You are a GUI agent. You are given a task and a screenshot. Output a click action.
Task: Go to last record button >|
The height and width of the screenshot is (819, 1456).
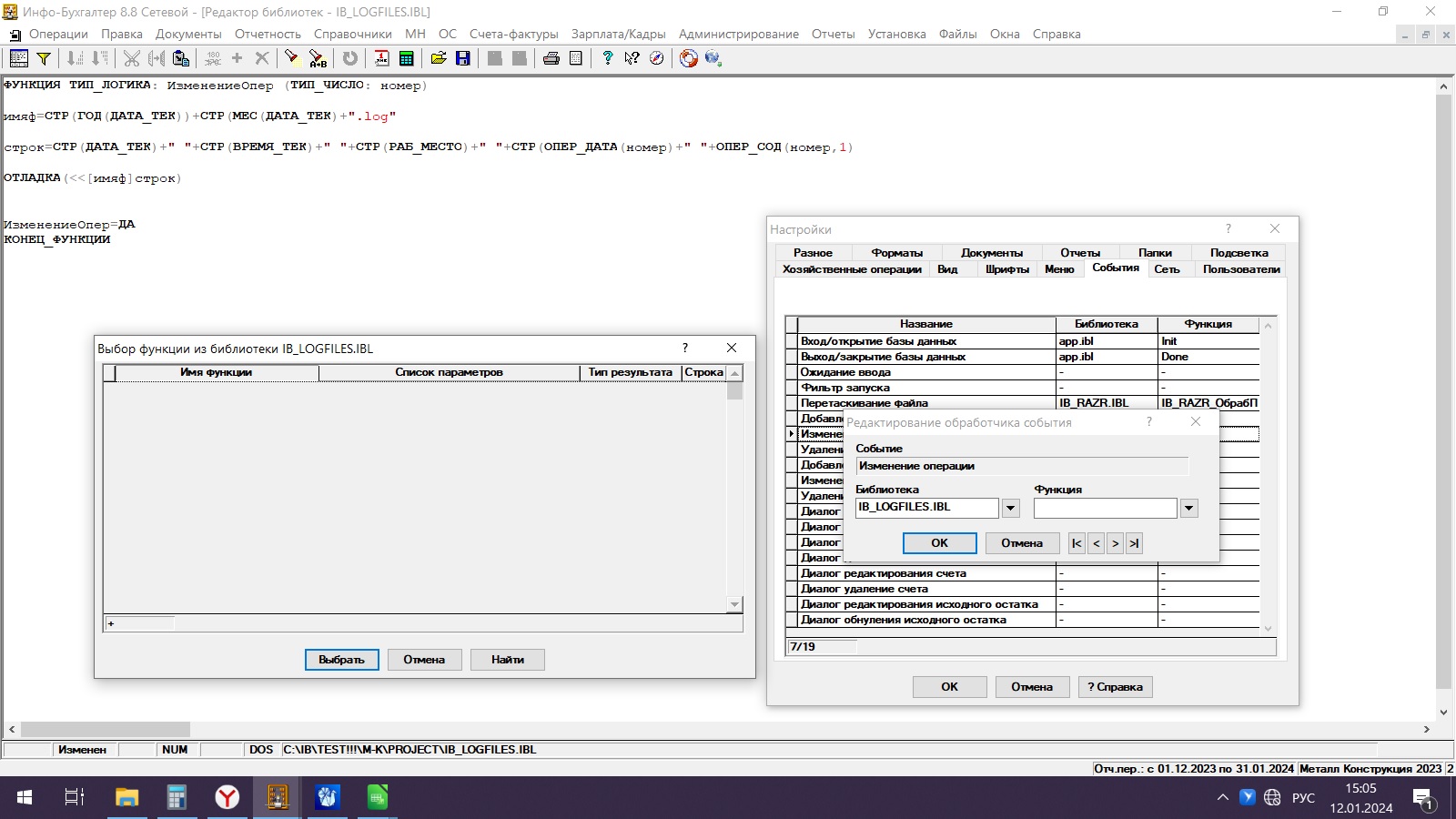pyautogui.click(x=1134, y=543)
